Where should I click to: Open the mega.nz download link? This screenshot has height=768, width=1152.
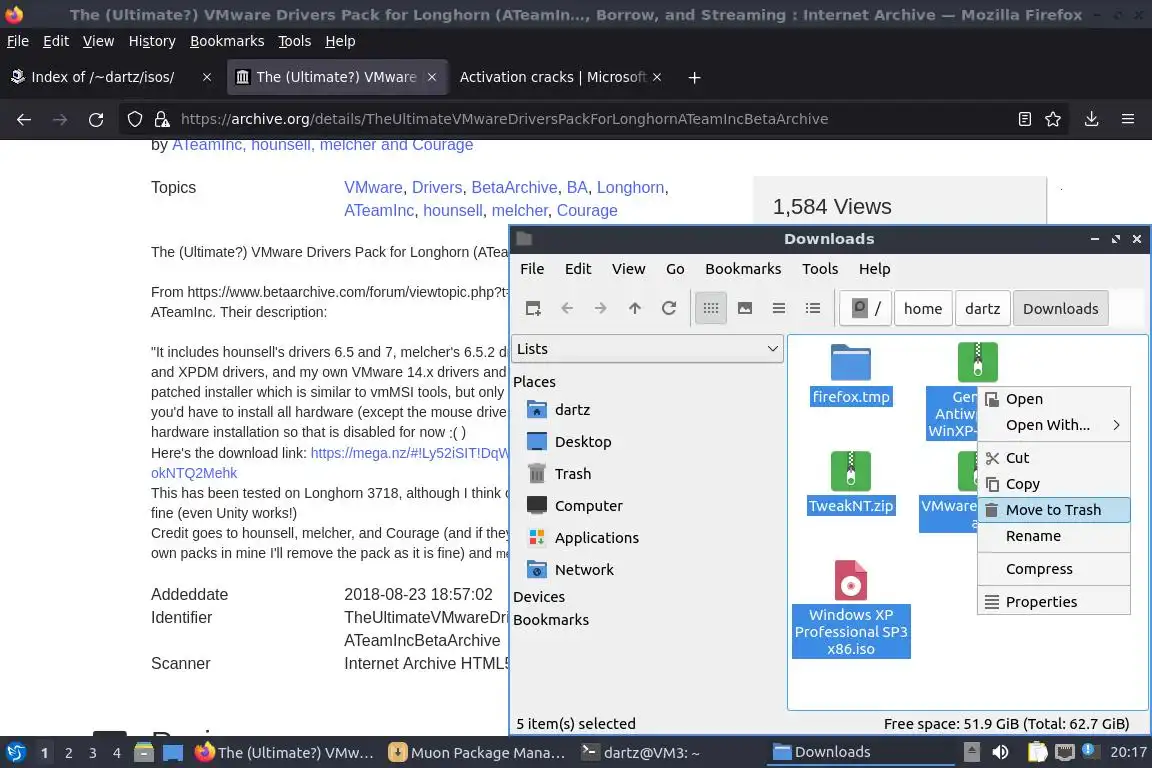(409, 453)
